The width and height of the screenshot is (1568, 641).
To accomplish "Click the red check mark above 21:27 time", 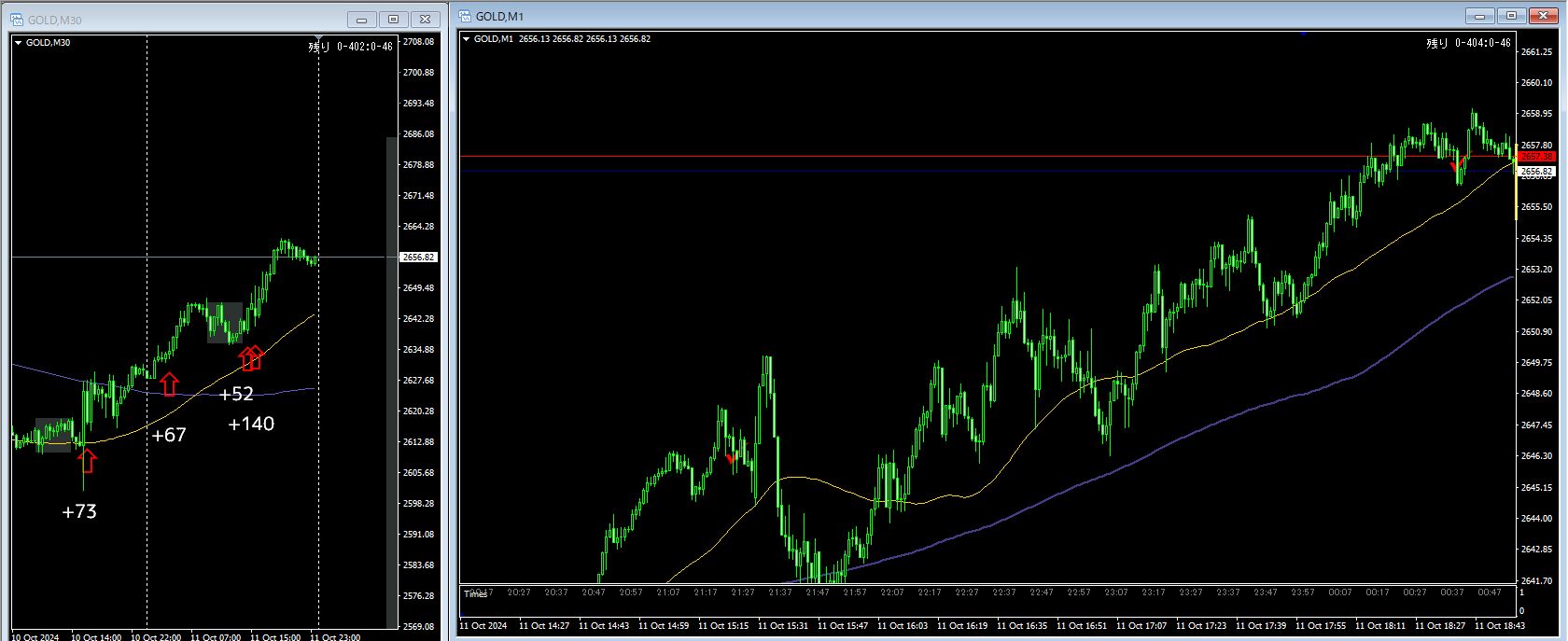I will coord(731,458).
